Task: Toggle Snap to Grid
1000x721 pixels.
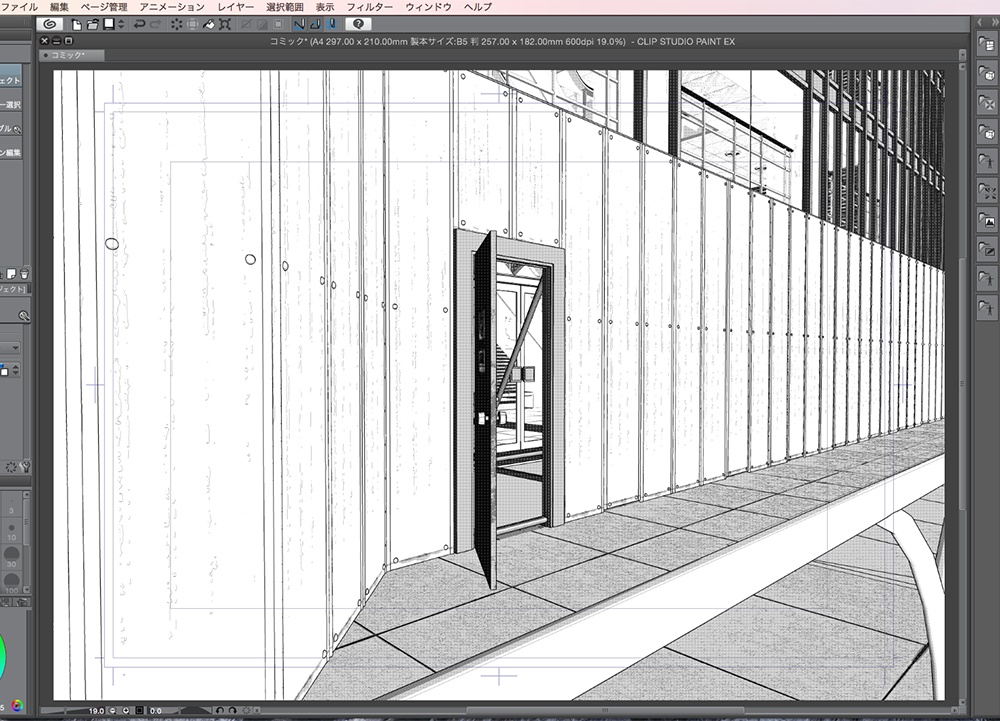Action: coord(331,24)
